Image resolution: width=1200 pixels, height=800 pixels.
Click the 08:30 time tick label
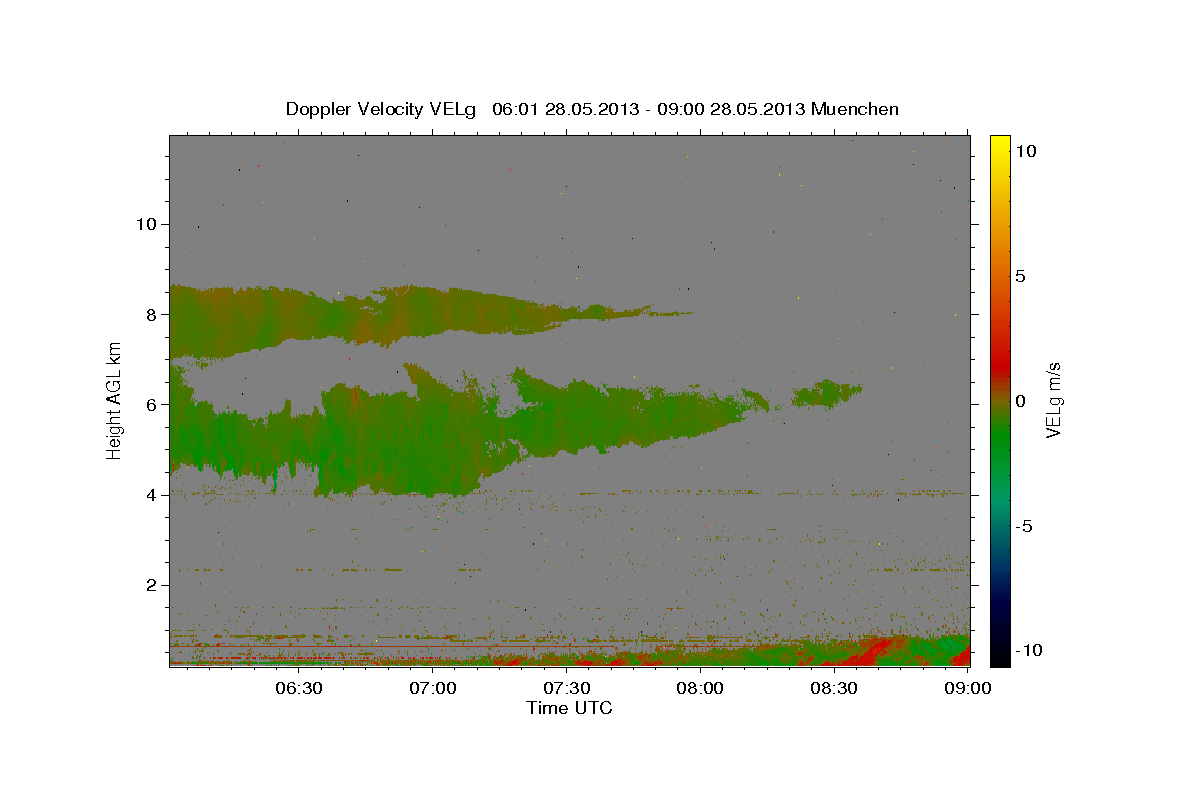coord(834,689)
